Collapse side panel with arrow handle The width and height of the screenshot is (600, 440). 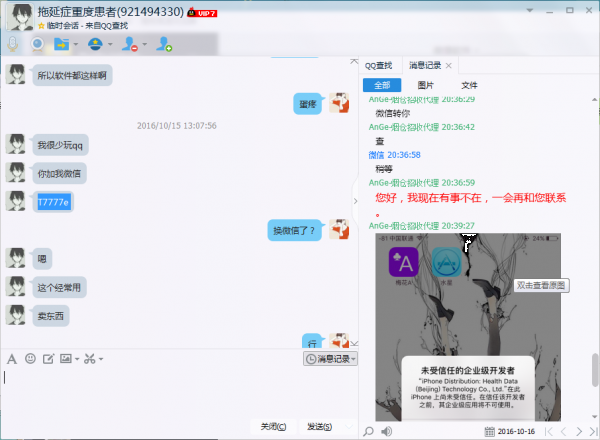click(355, 201)
